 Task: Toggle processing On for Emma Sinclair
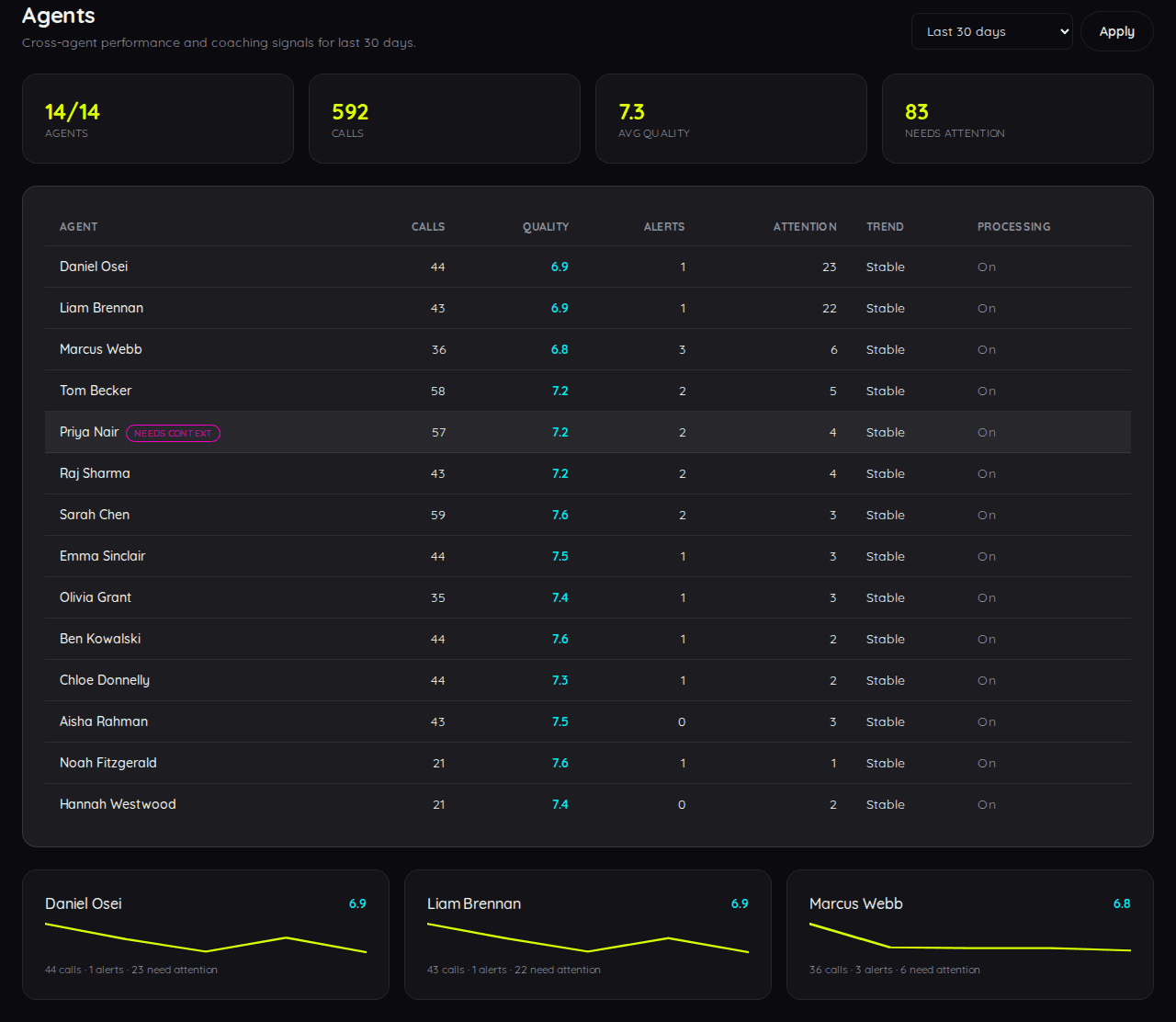[x=987, y=556]
